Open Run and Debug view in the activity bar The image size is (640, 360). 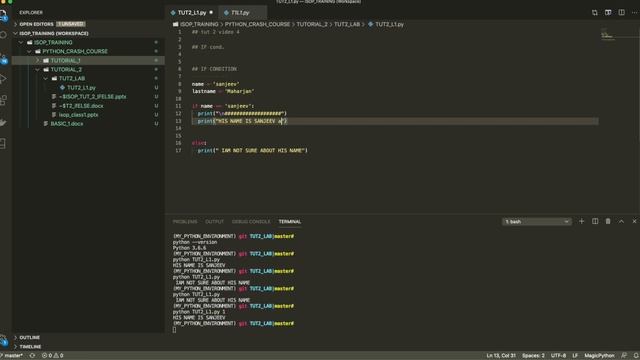tap(3, 79)
